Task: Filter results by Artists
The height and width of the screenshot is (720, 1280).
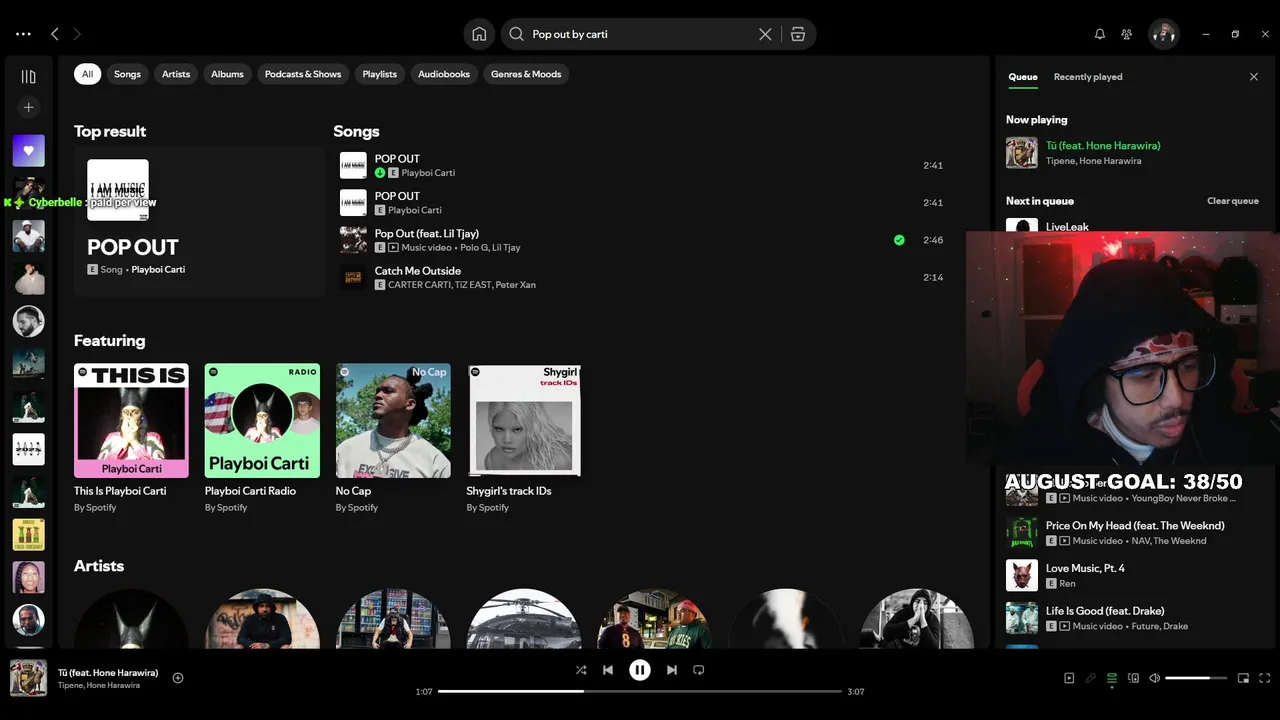Action: [176, 74]
